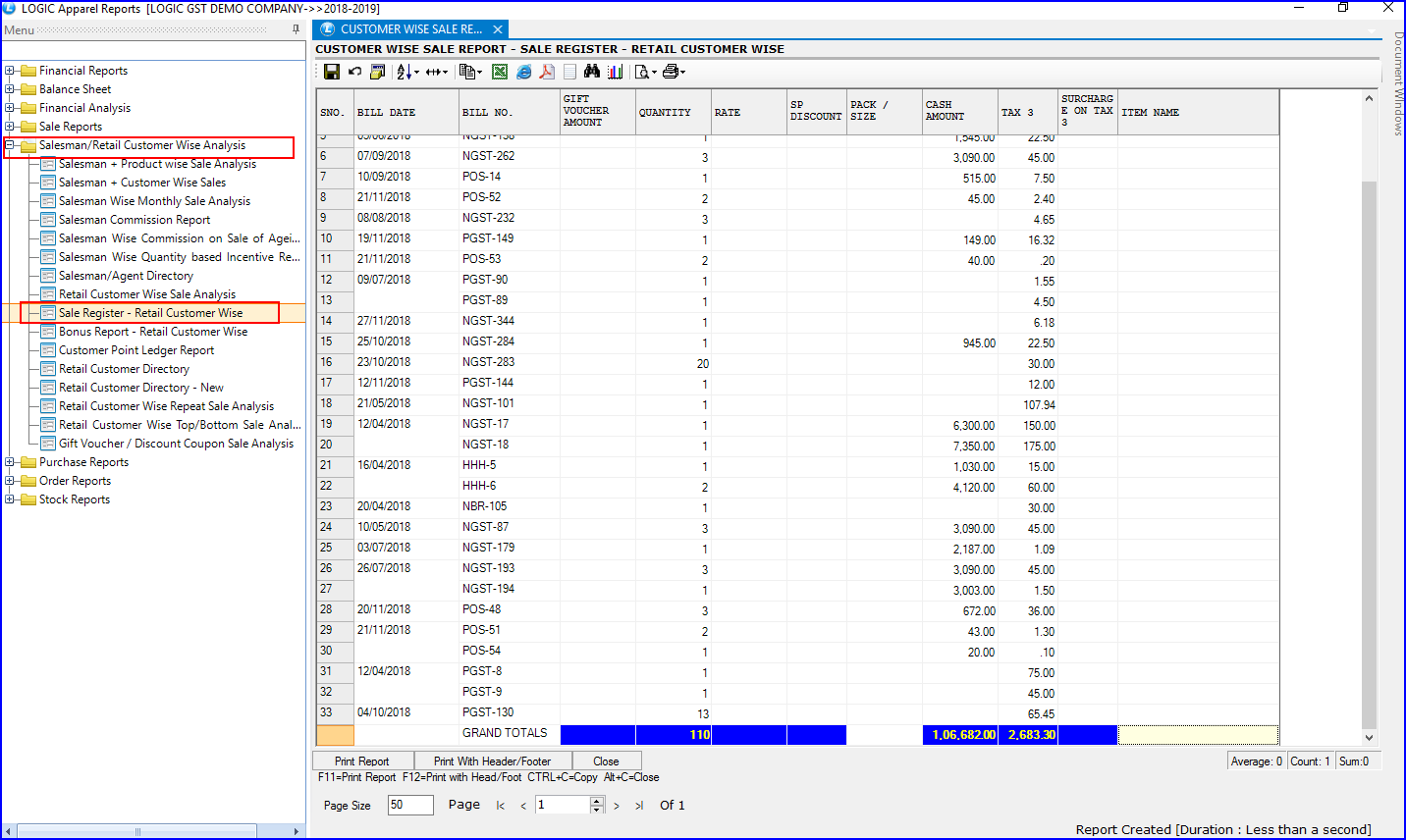Select Sale Register - Retail Customer Wise
The width and height of the screenshot is (1406, 840).
click(x=150, y=313)
